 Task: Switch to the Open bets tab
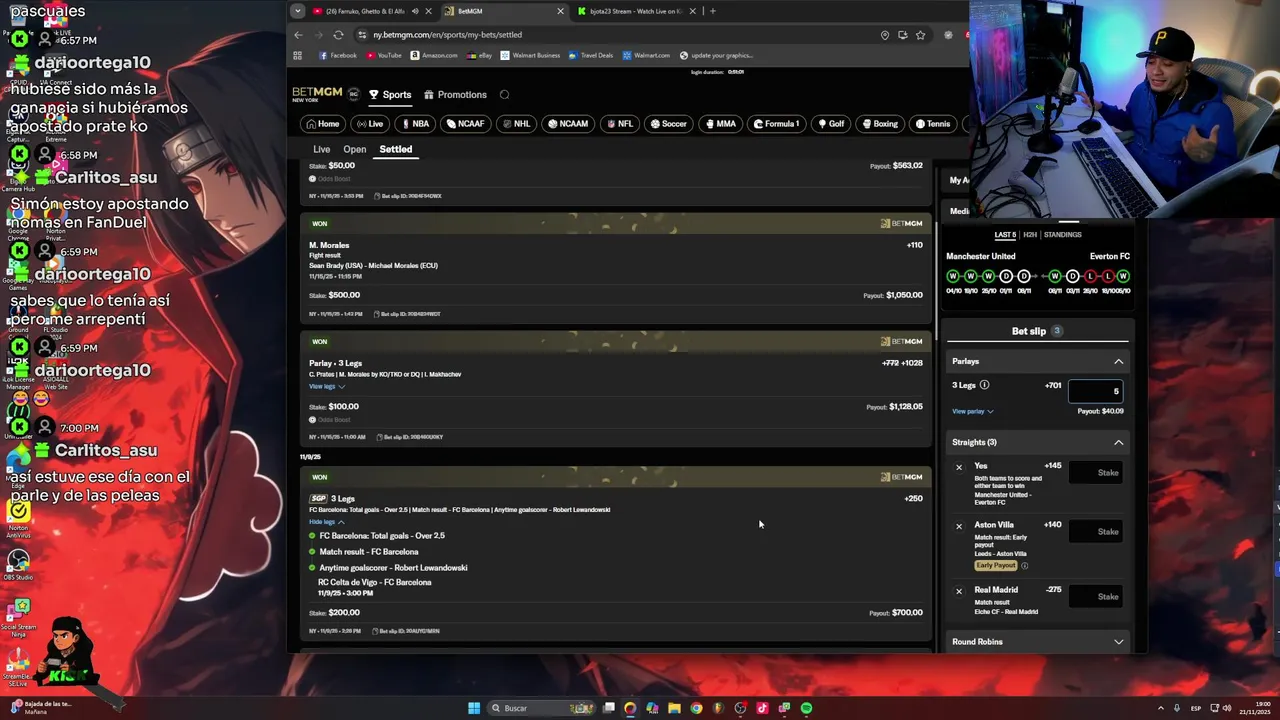pyautogui.click(x=354, y=149)
